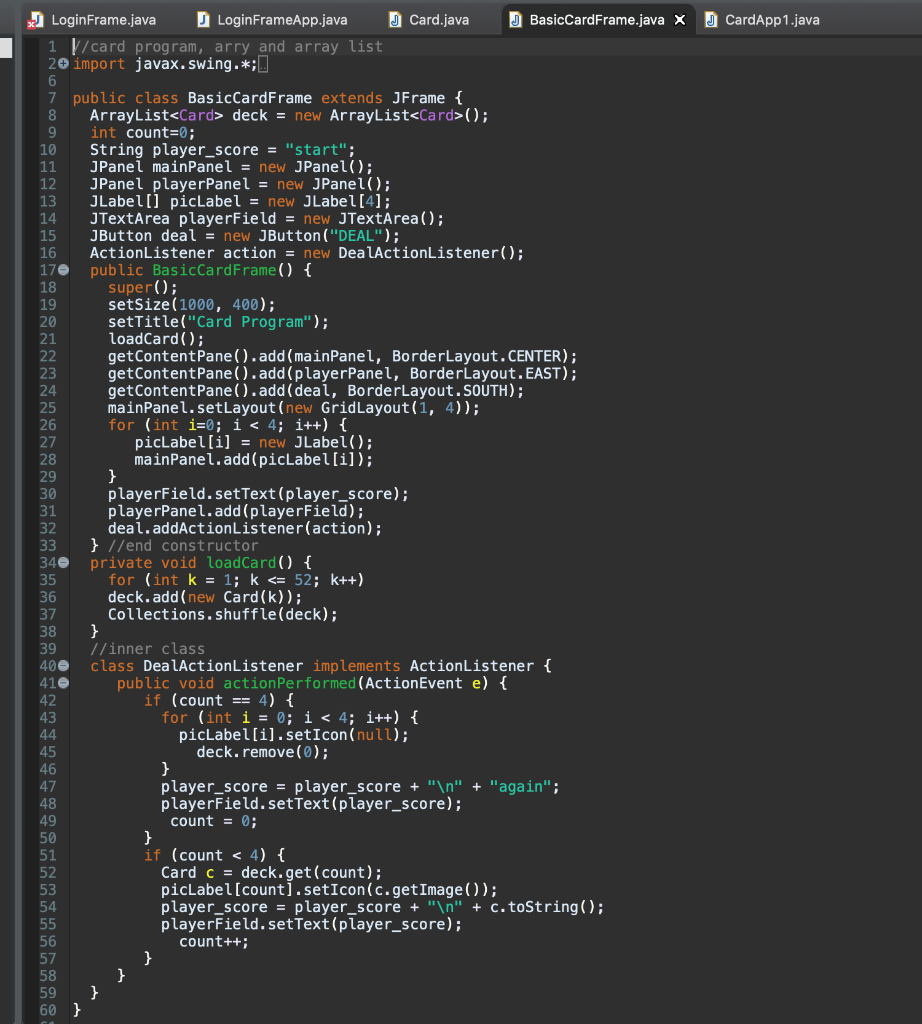
Task: Click the LoginFrame.java file icon with error
Action: [x=35, y=20]
